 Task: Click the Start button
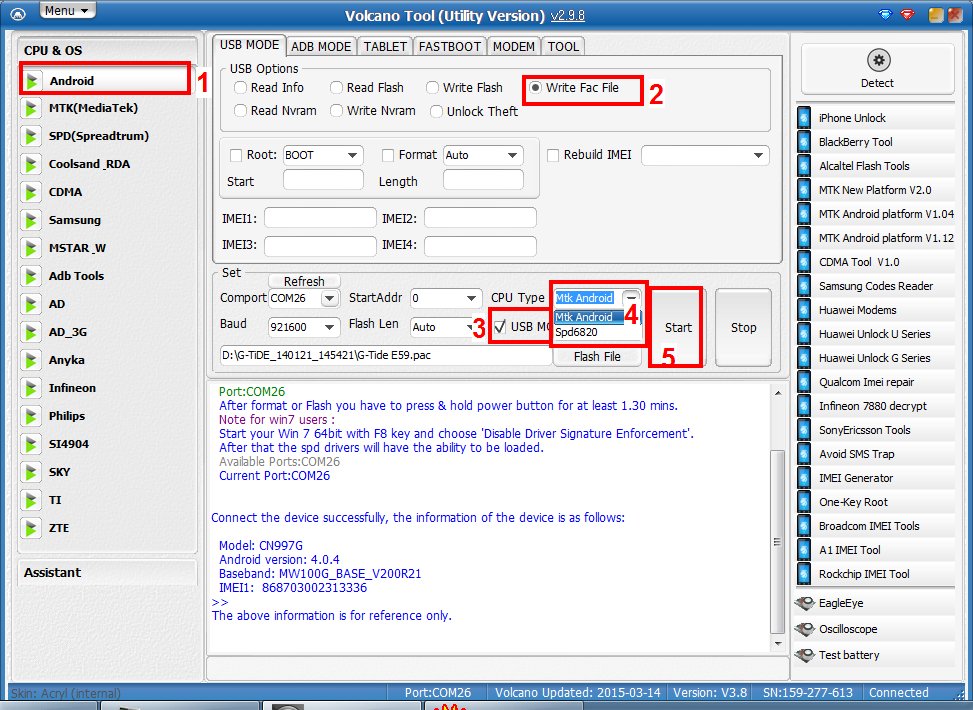(678, 327)
